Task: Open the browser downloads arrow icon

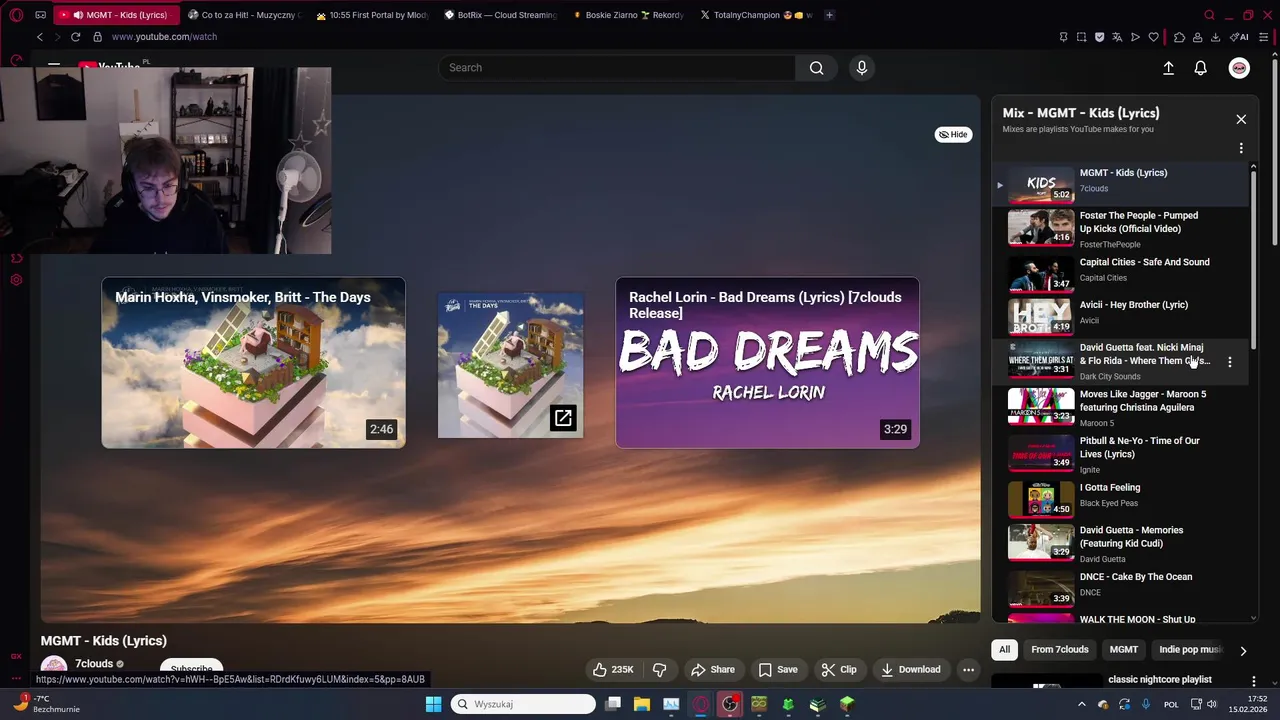Action: (1215, 37)
